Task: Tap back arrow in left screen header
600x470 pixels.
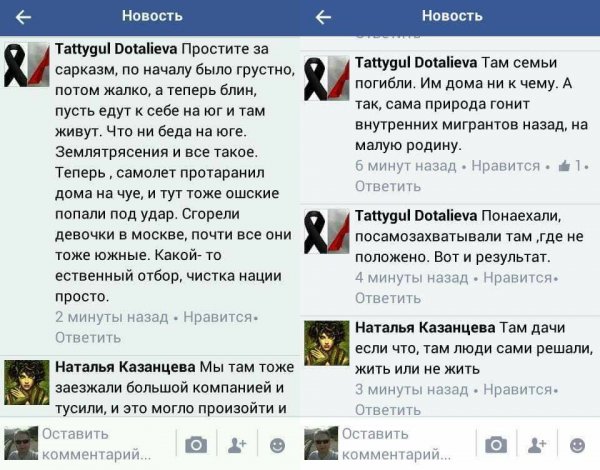Action: pyautogui.click(x=23, y=17)
